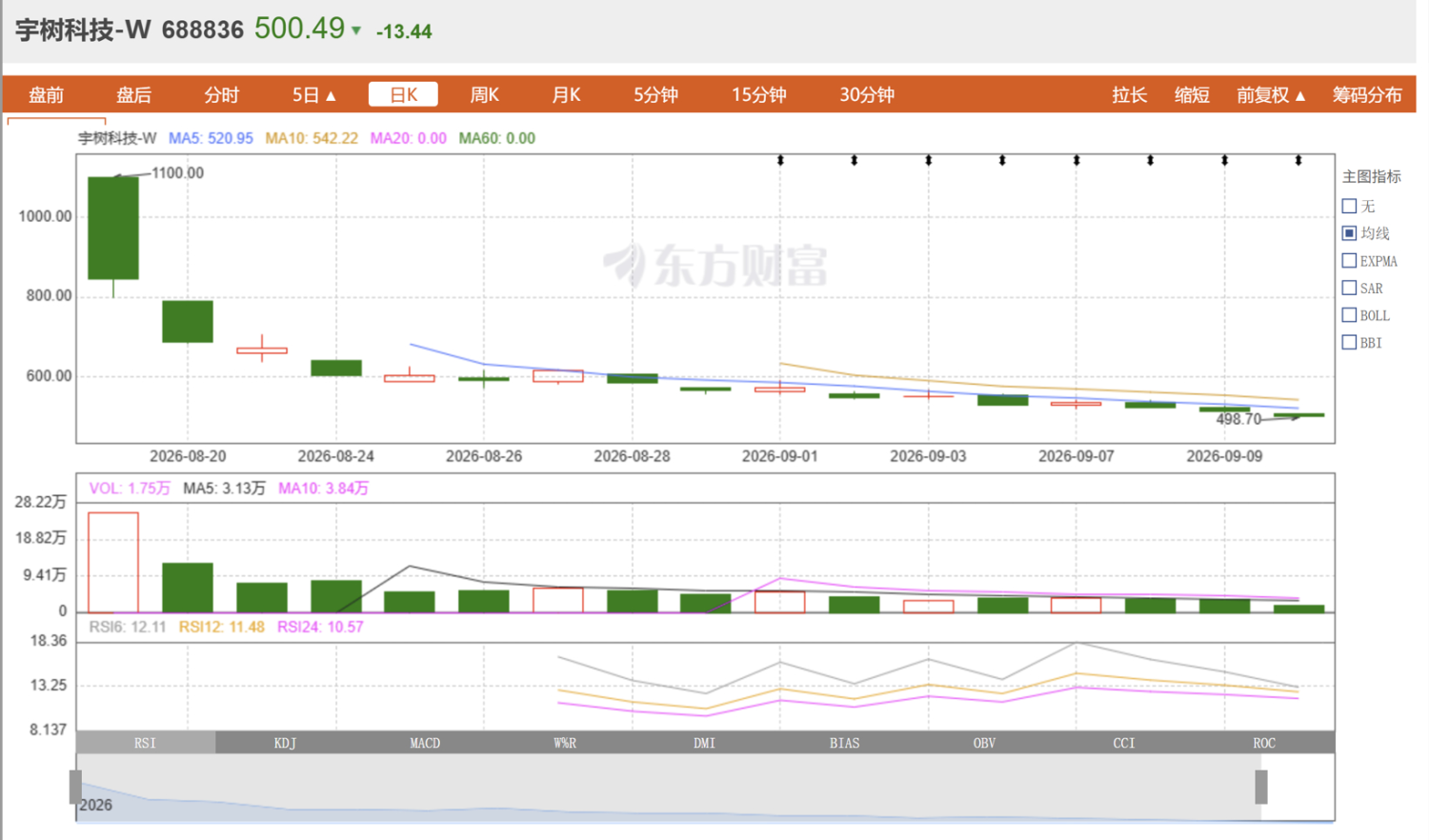1429x840 pixels.
Task: Switch to the OBV indicator tab
Action: pos(984,743)
